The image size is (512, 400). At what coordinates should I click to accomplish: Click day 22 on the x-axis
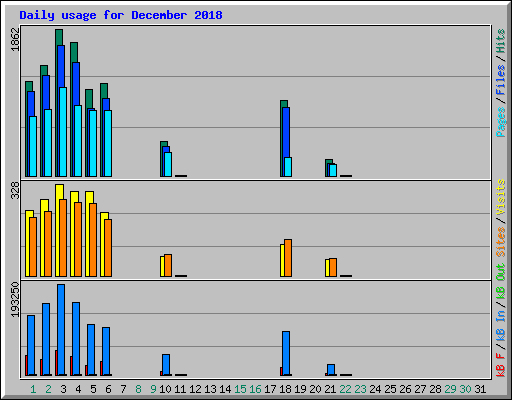[x=345, y=389]
